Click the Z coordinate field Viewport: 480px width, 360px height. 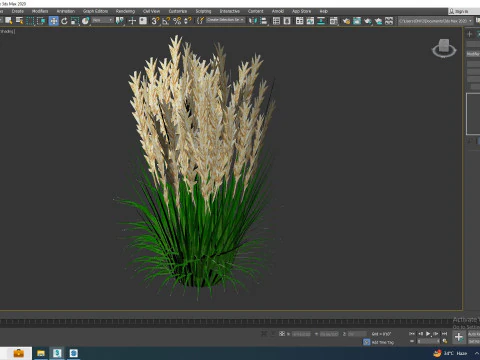[357, 334]
